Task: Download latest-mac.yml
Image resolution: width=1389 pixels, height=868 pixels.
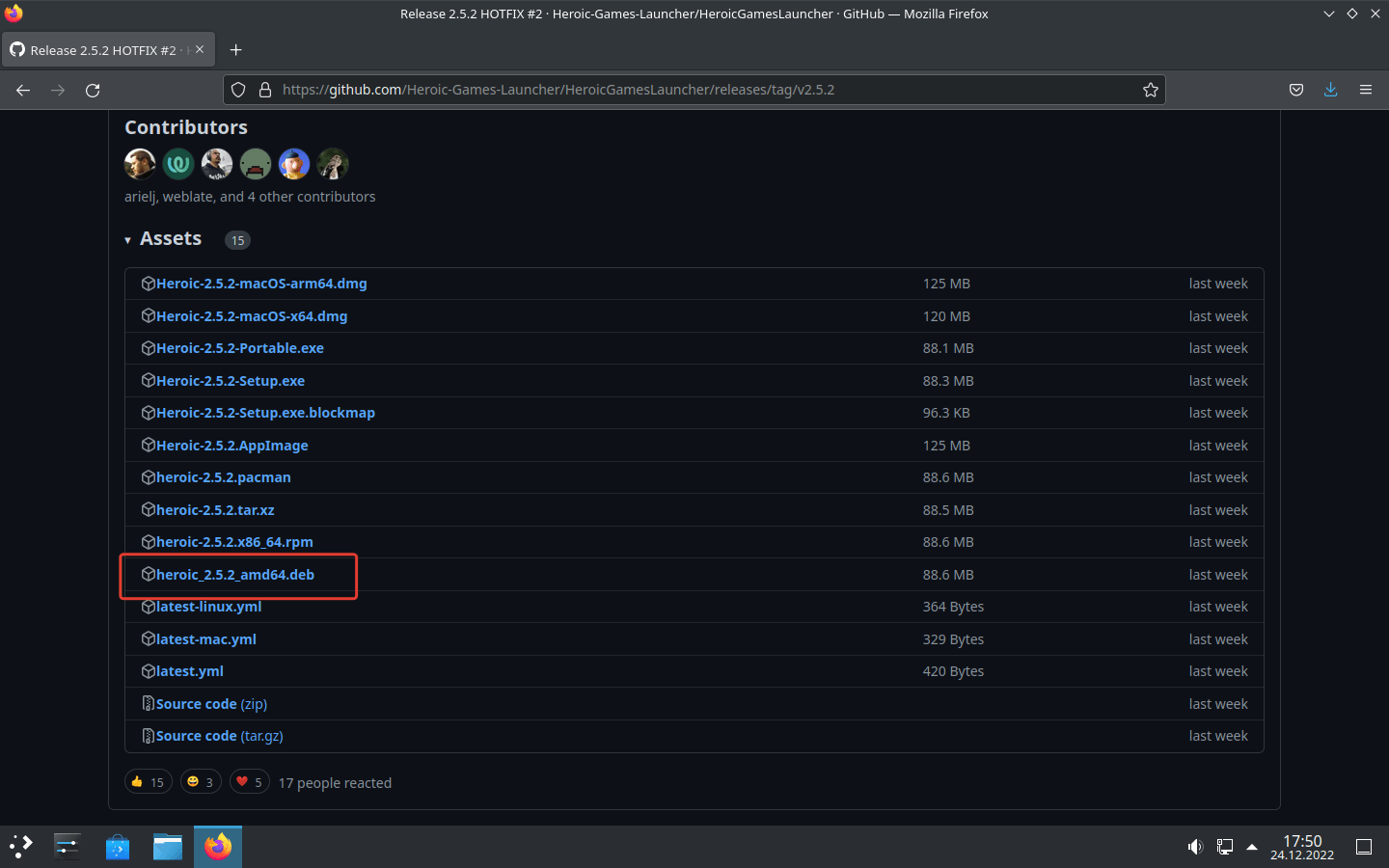Action: [206, 639]
